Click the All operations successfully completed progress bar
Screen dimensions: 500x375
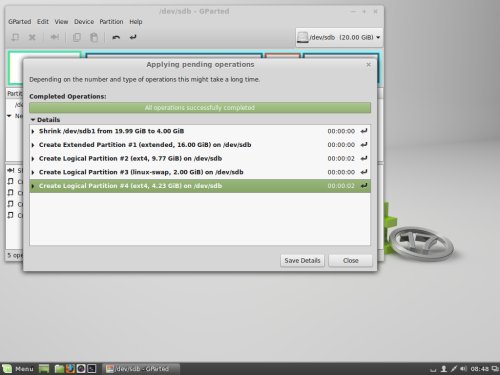[x=200, y=108]
